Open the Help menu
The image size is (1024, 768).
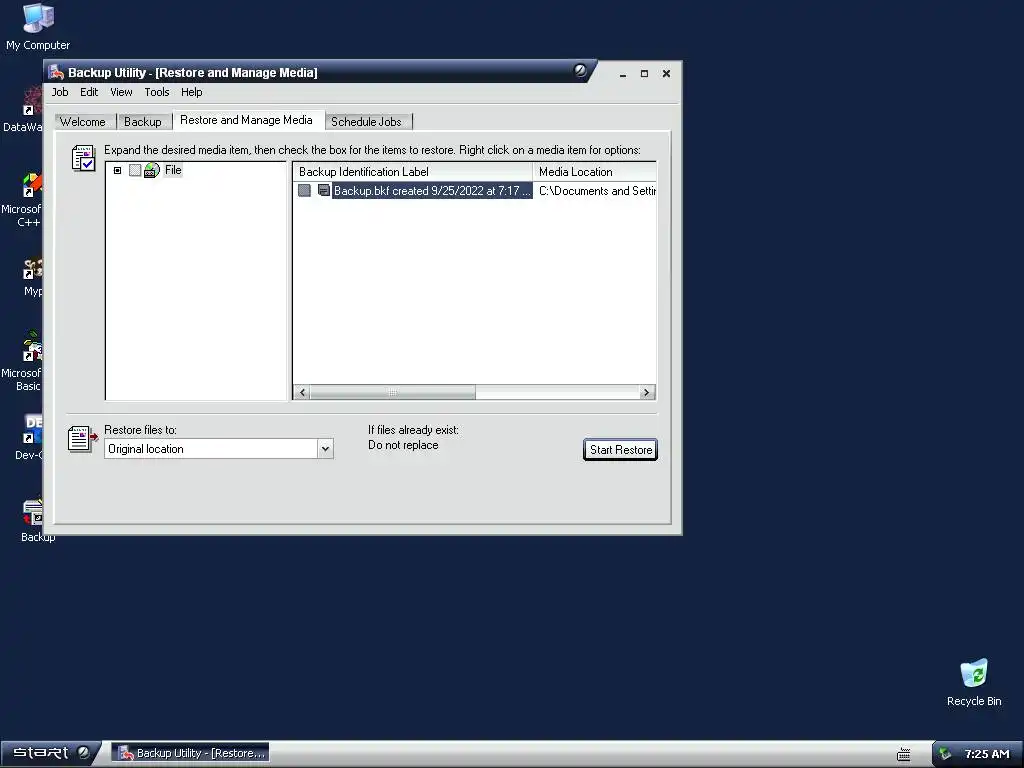tap(191, 92)
